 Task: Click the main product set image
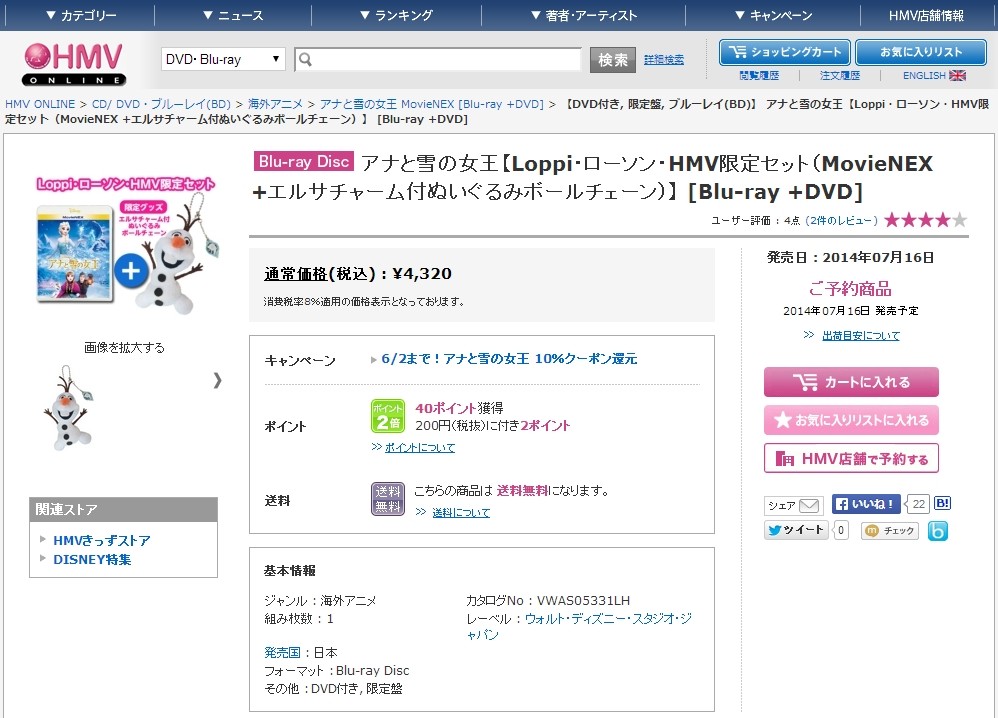tap(125, 247)
